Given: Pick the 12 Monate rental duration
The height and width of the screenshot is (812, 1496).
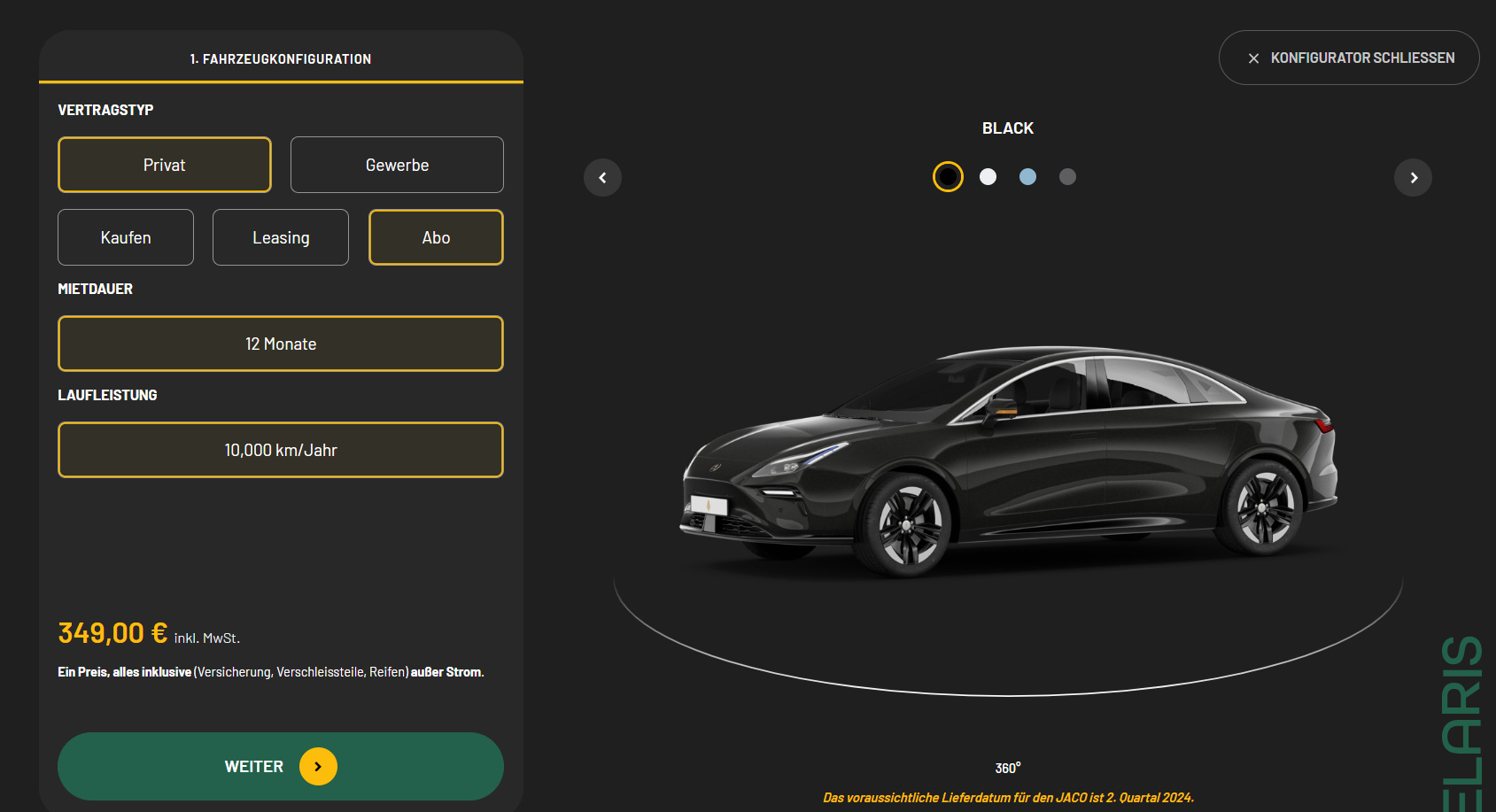Looking at the screenshot, I should pos(281,344).
